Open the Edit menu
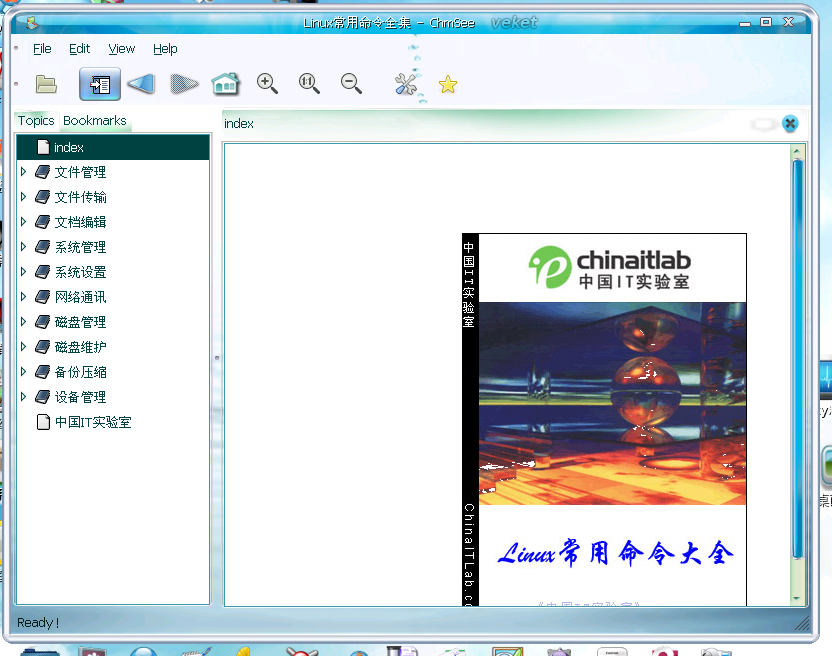This screenshot has width=832, height=656. coord(80,49)
